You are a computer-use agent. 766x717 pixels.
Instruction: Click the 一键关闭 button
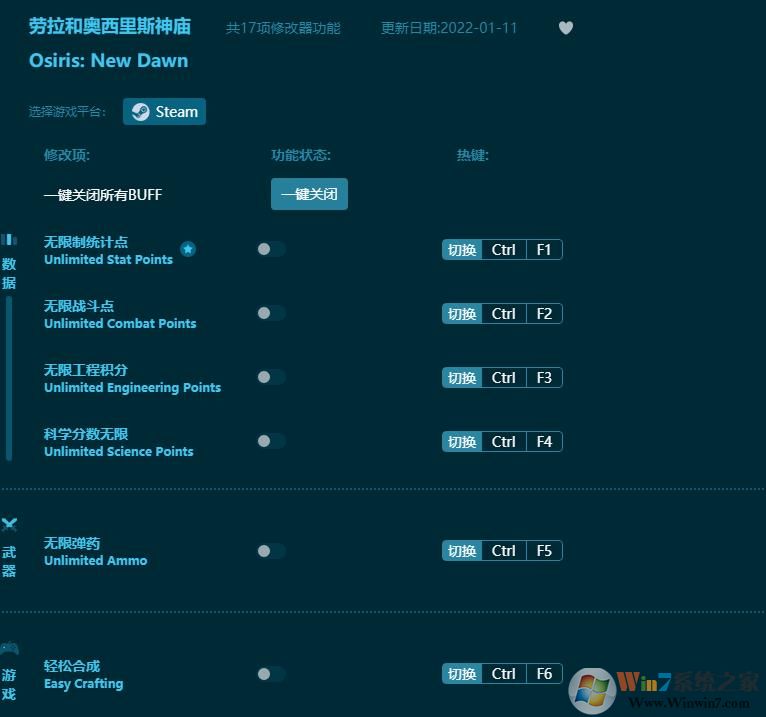click(x=309, y=194)
